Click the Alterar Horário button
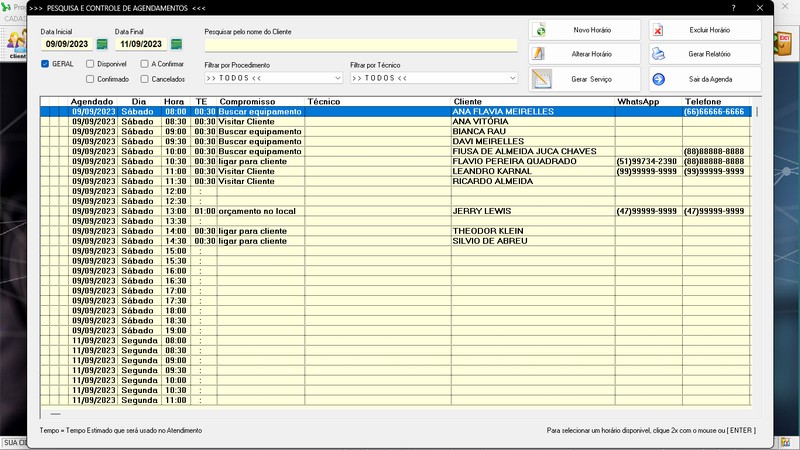 coord(585,54)
